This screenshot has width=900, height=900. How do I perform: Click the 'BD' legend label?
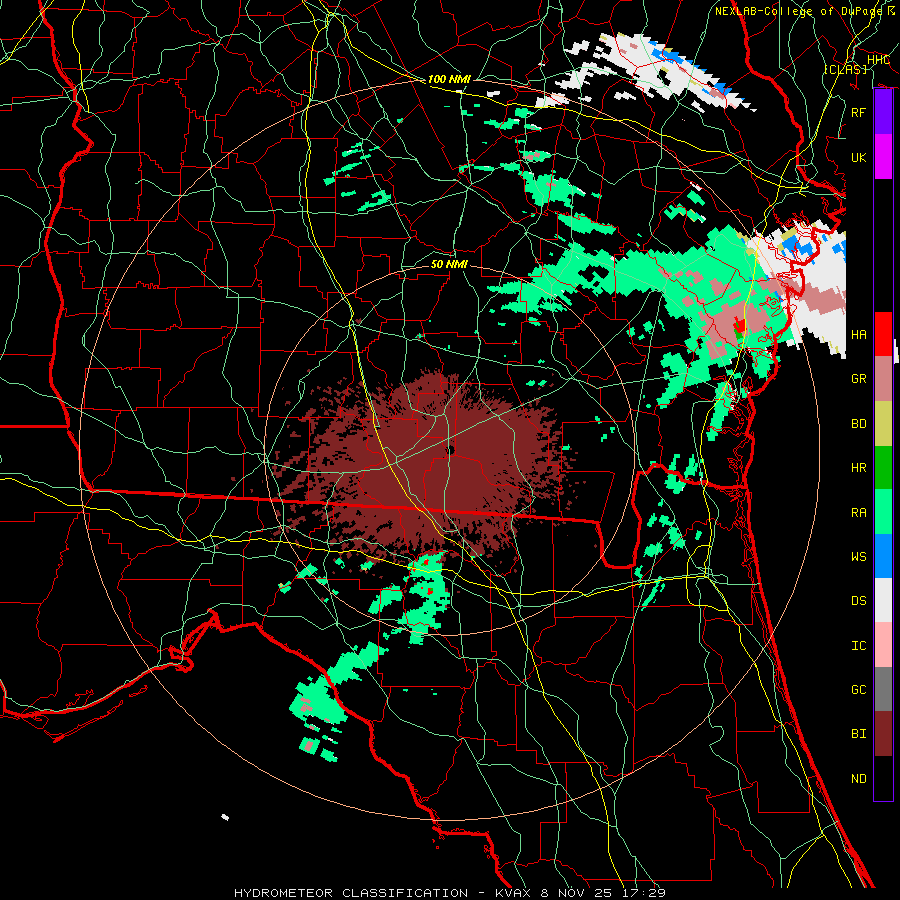(858, 424)
